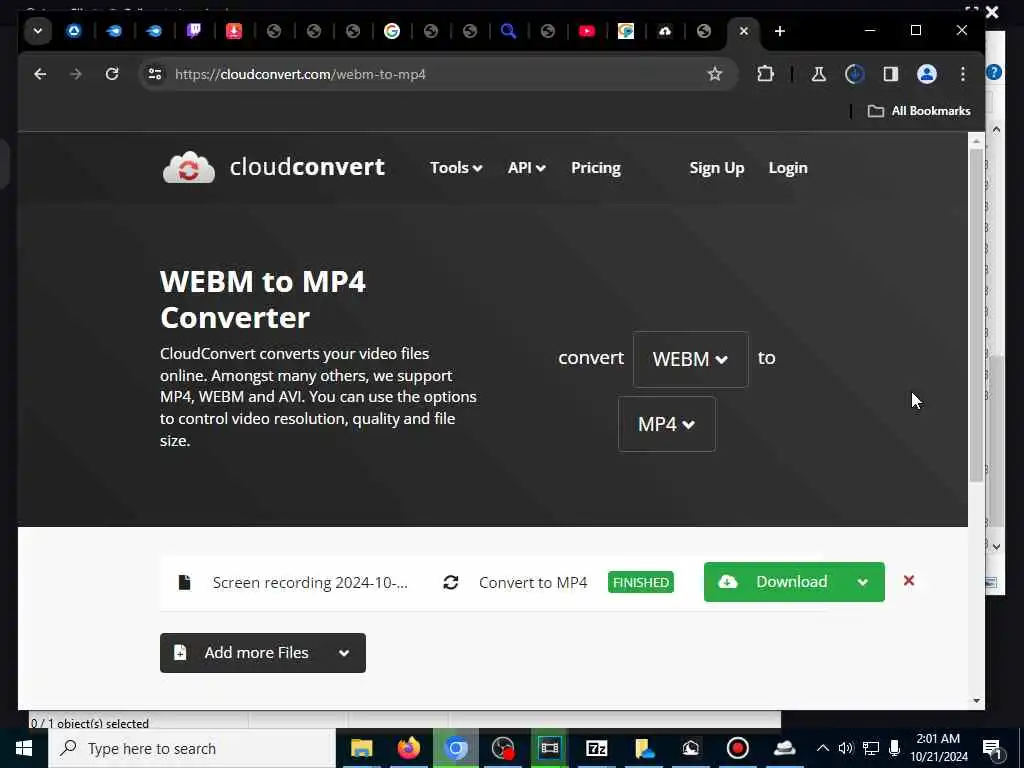Go back to previous page
The height and width of the screenshot is (768, 1024).
(40, 74)
